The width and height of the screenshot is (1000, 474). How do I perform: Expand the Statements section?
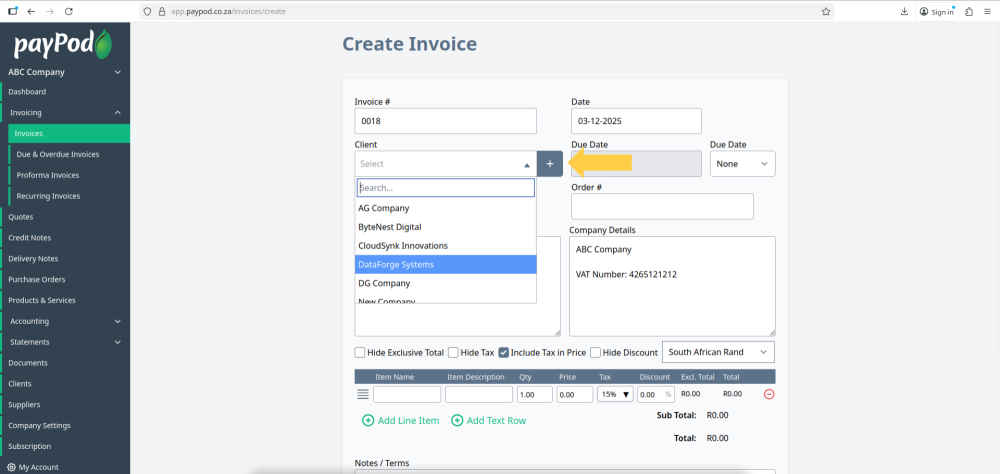coord(65,342)
